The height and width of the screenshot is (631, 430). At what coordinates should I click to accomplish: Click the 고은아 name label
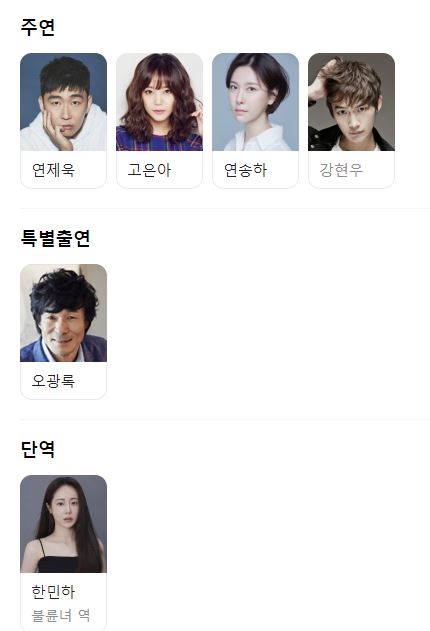click(149, 170)
